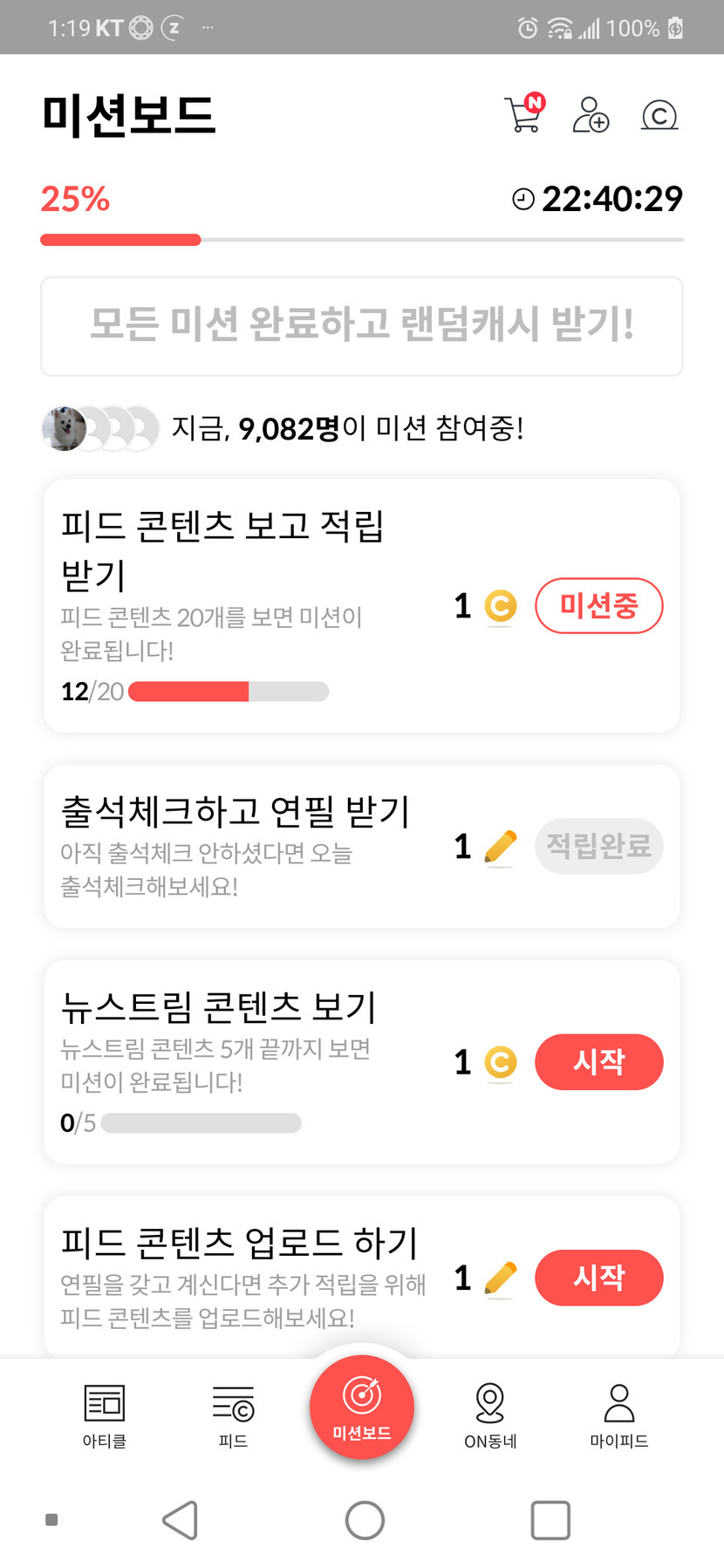724x1568 pixels.
Task: Tap the participant profile avatars
Action: (101, 428)
